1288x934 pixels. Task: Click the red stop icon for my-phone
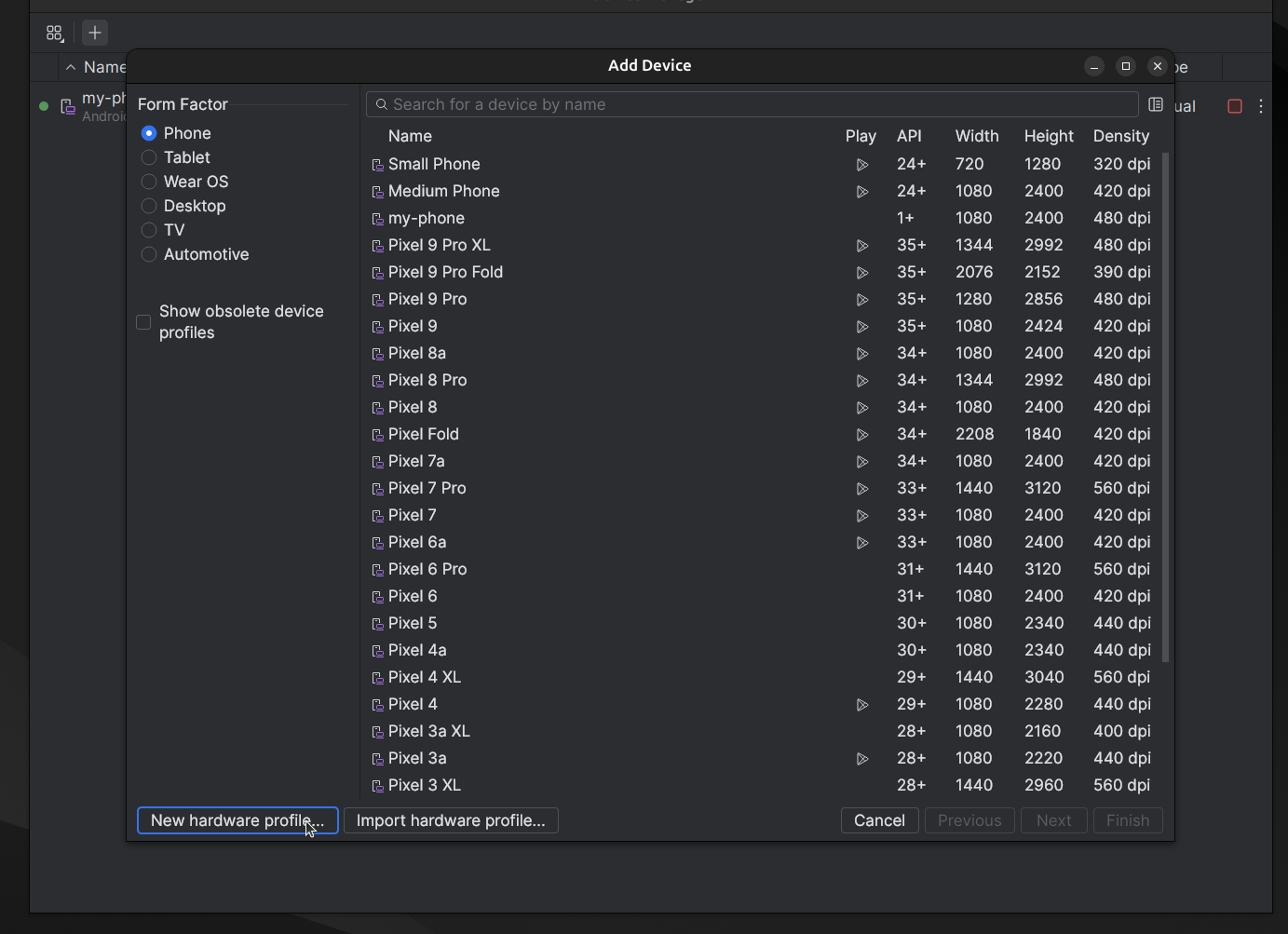click(1235, 106)
